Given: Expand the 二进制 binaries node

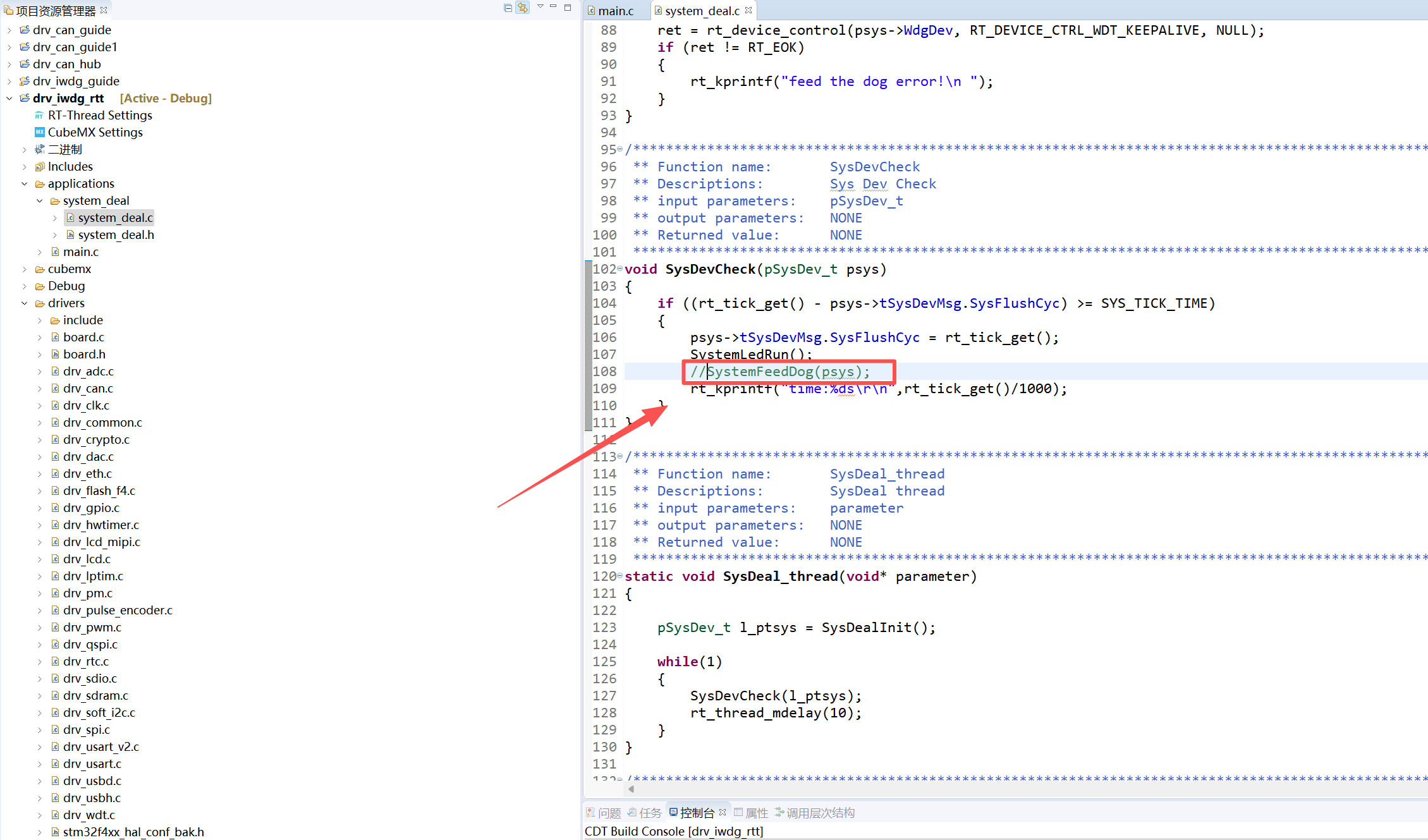Looking at the screenshot, I should coord(24,149).
